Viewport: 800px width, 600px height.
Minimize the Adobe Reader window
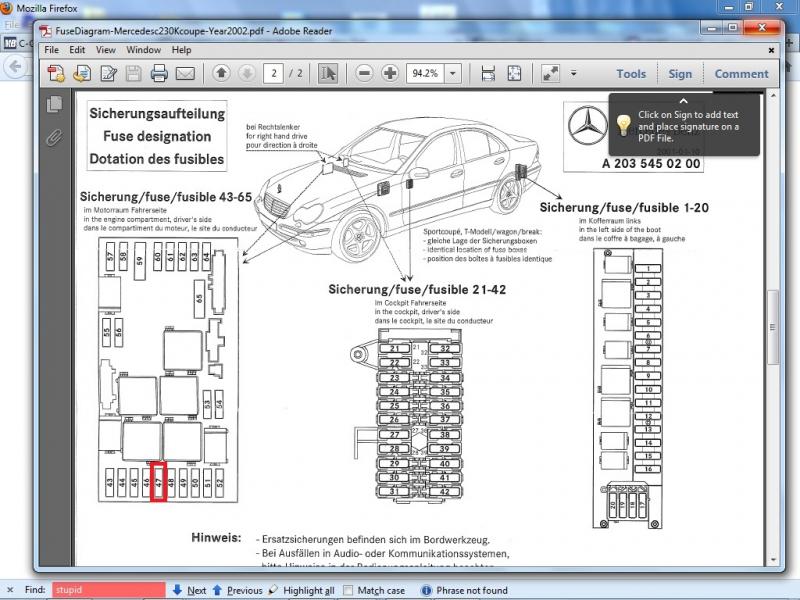tap(712, 28)
